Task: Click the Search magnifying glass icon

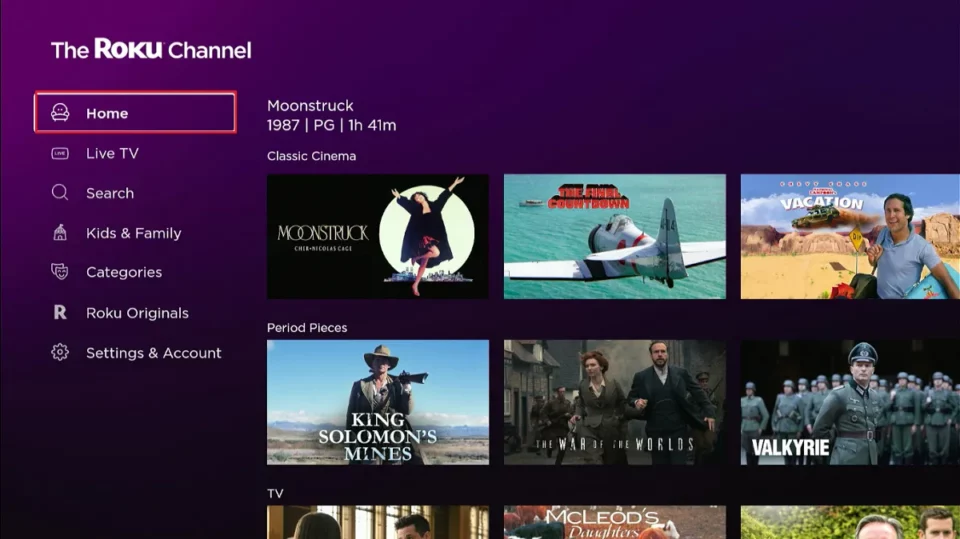Action: (x=60, y=193)
